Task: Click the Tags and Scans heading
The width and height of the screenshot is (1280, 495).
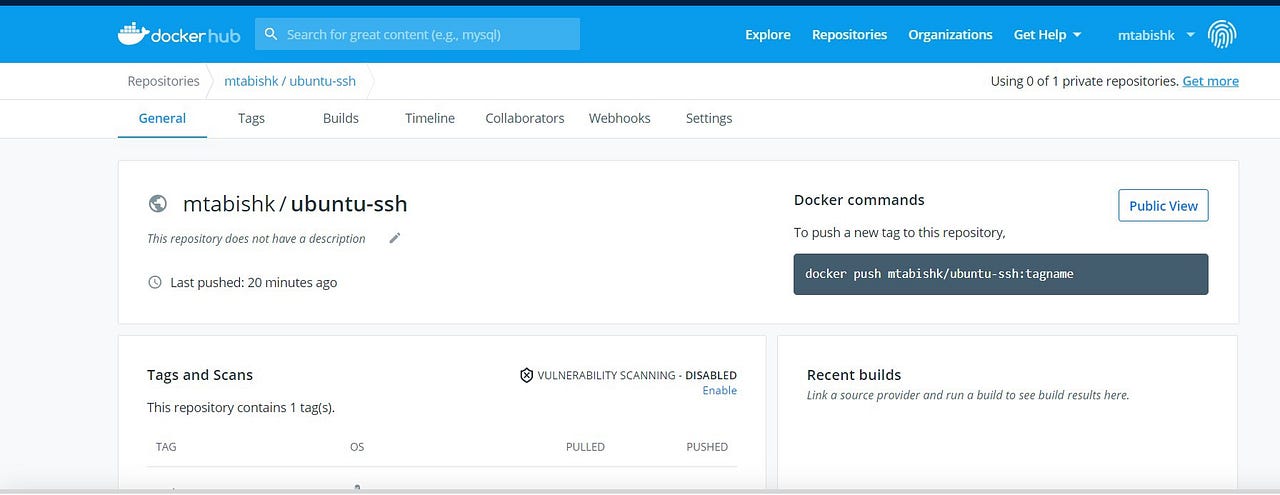Action: point(200,375)
